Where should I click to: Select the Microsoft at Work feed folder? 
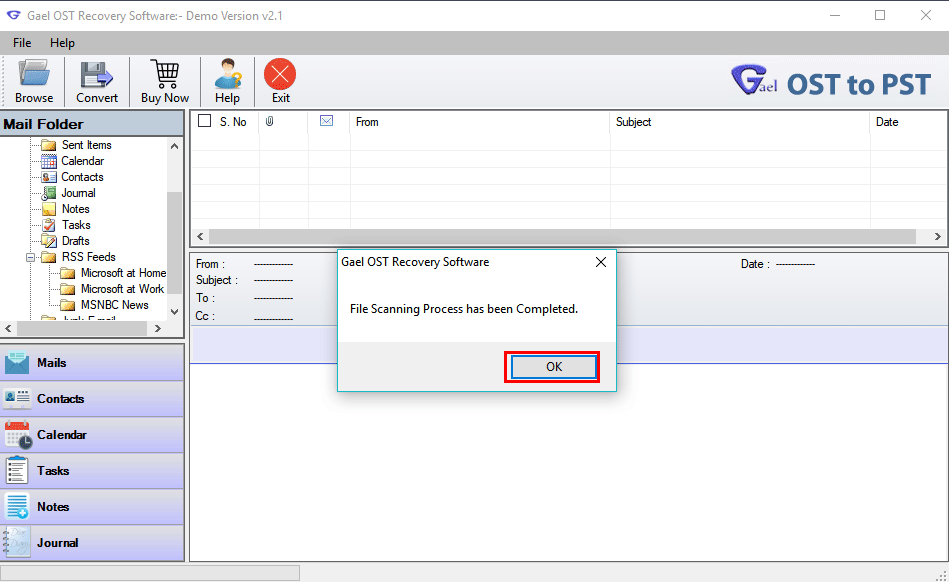point(122,289)
